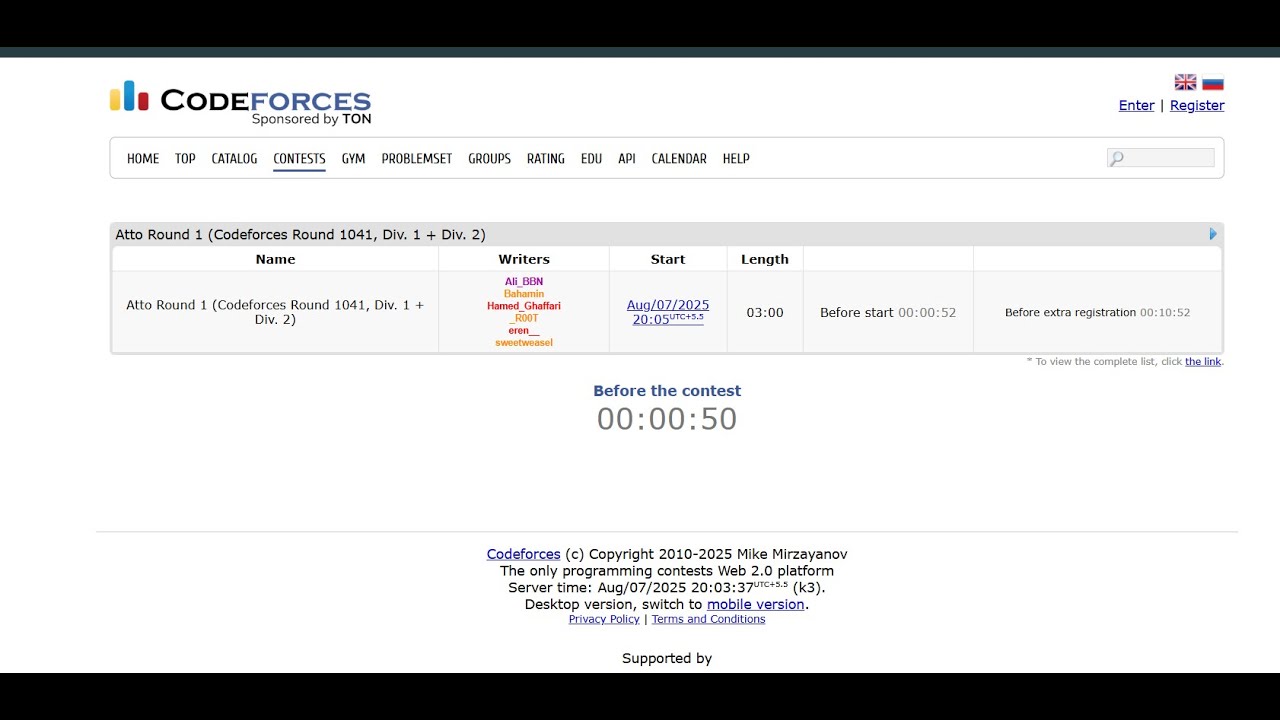Open writer _R00T's profile

pos(524,318)
